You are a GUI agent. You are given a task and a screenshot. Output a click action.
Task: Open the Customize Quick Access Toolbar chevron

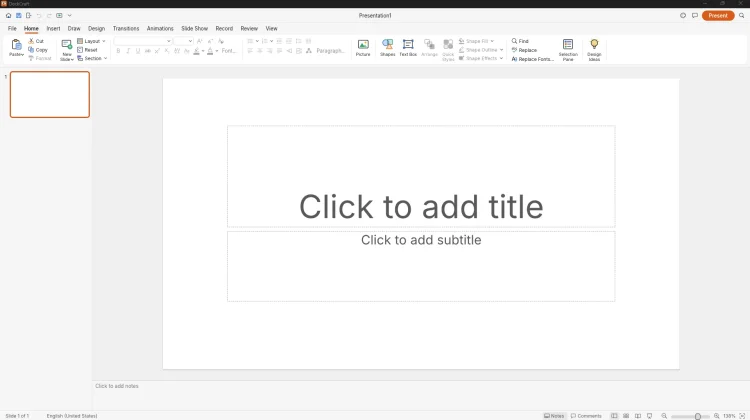(x=69, y=16)
